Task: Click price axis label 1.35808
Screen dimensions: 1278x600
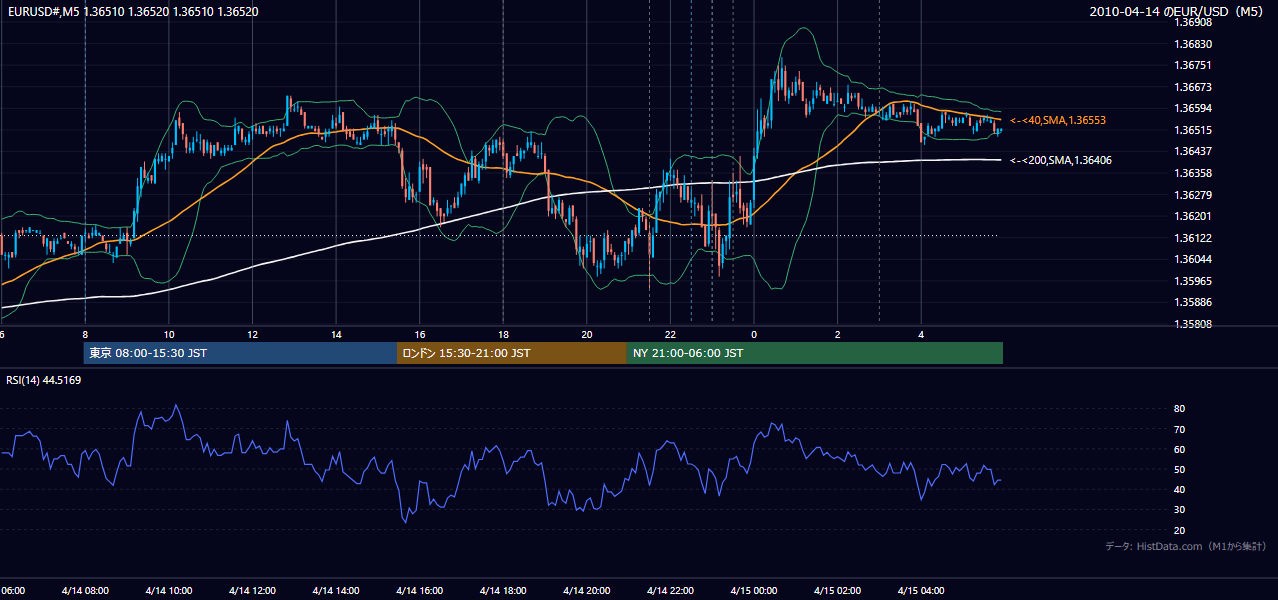Action: tap(1194, 324)
